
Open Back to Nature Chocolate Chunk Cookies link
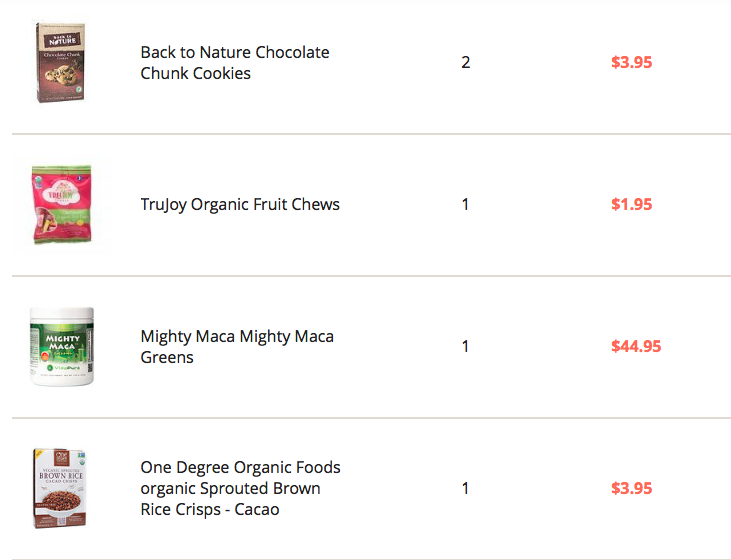(235, 62)
